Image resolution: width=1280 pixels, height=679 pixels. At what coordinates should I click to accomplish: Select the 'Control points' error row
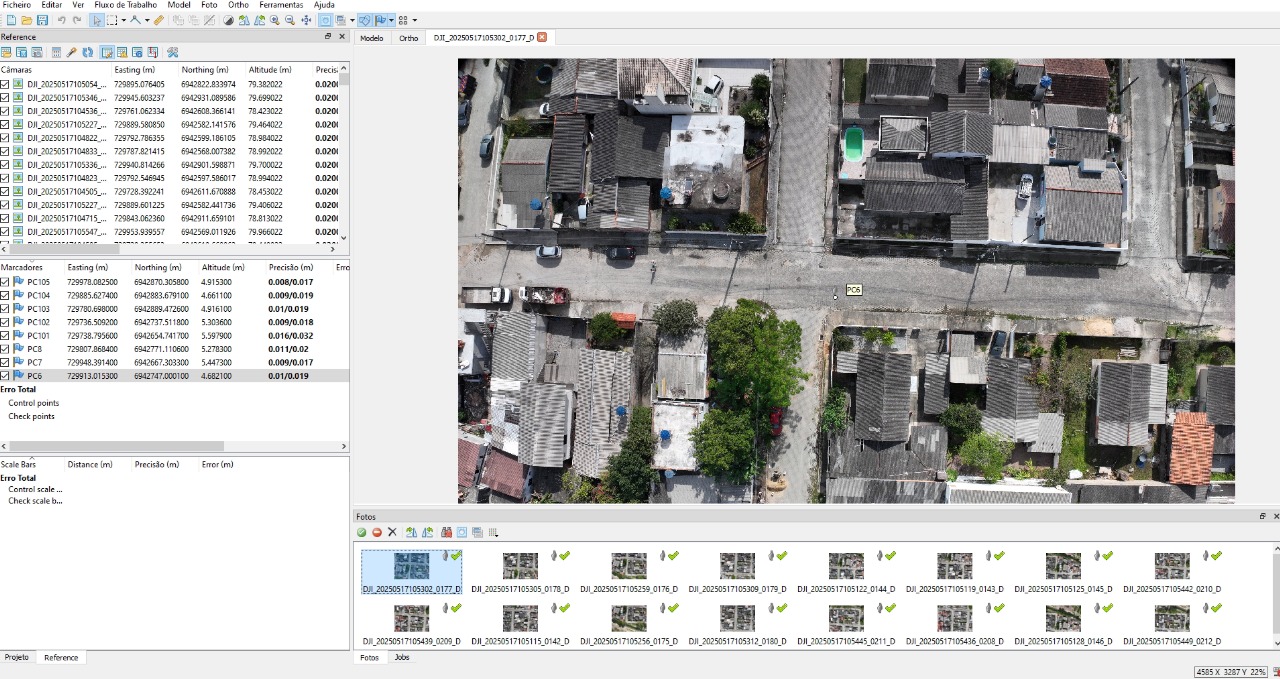[34, 403]
